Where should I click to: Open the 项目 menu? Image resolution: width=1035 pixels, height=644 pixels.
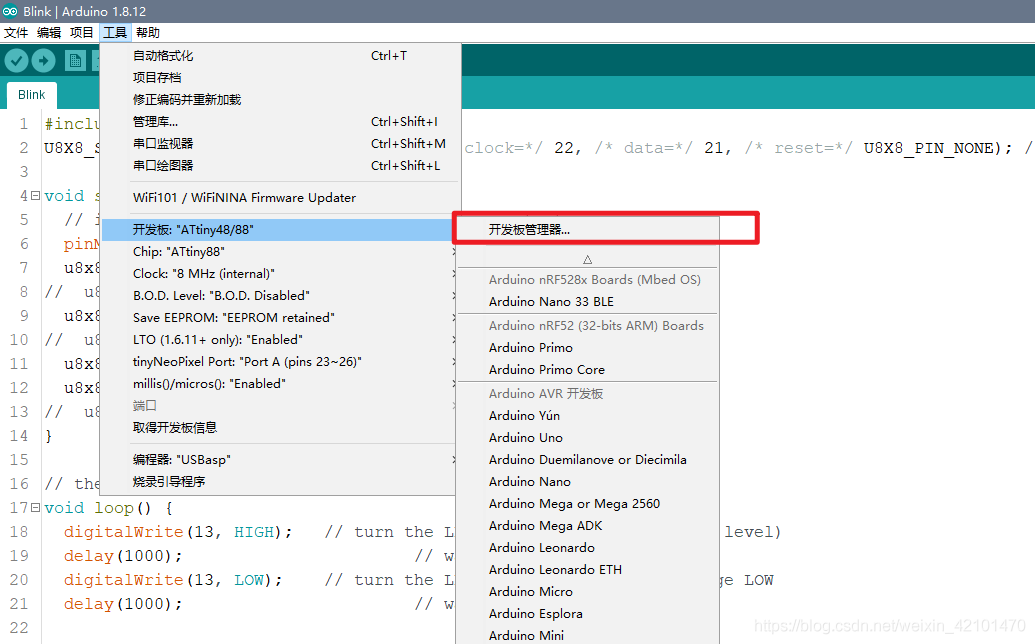tap(82, 32)
